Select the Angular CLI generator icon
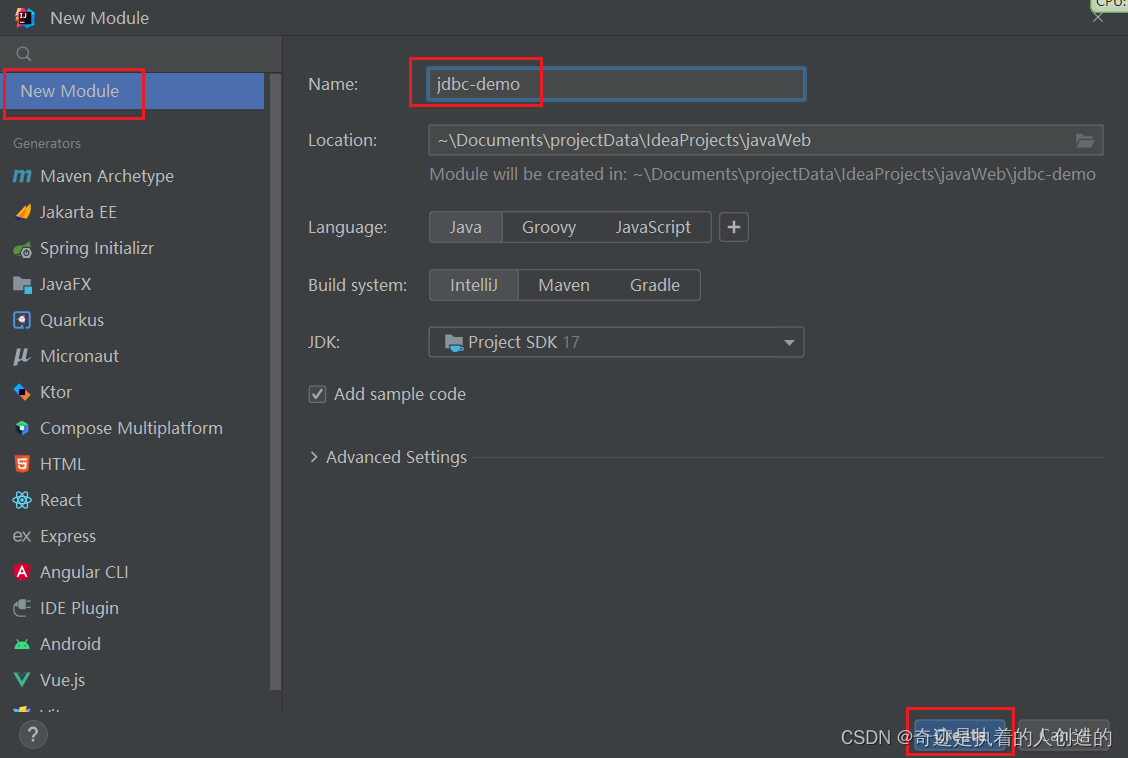This screenshot has width=1128, height=758. click(22, 572)
